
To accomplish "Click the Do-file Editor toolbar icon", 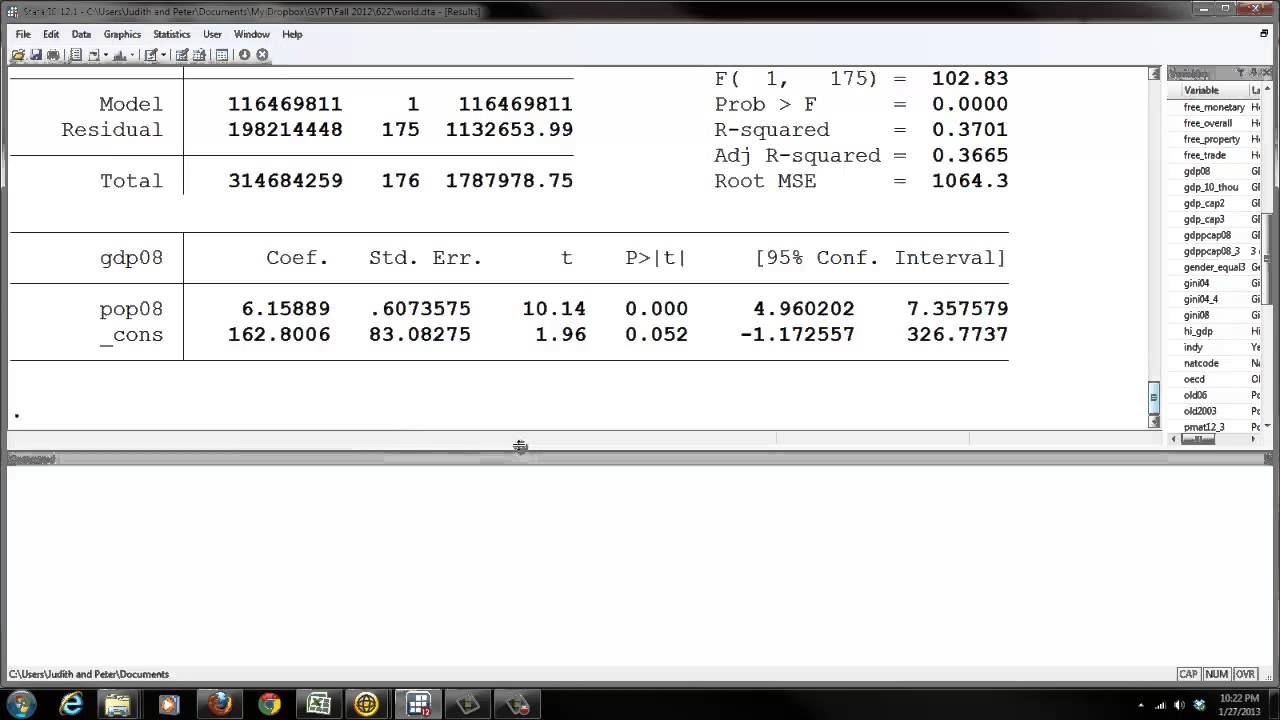I will pyautogui.click(x=150, y=55).
